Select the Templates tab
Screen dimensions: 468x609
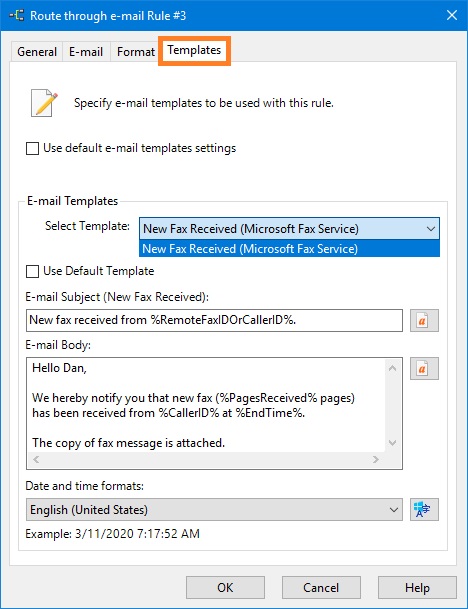194,50
